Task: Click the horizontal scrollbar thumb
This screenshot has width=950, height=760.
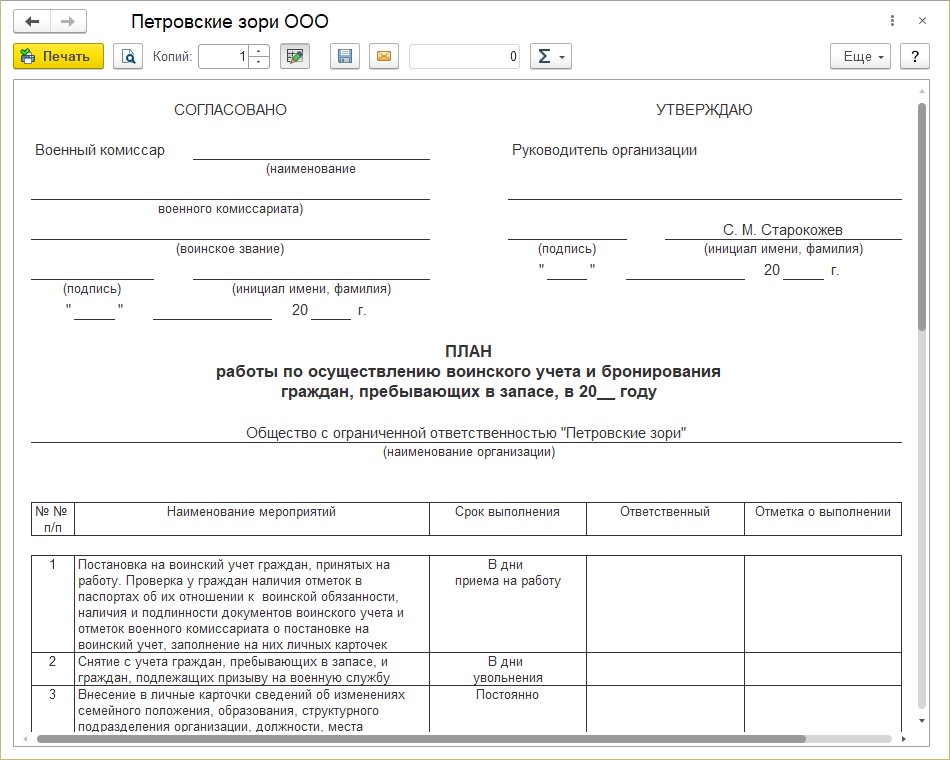Action: [422, 739]
